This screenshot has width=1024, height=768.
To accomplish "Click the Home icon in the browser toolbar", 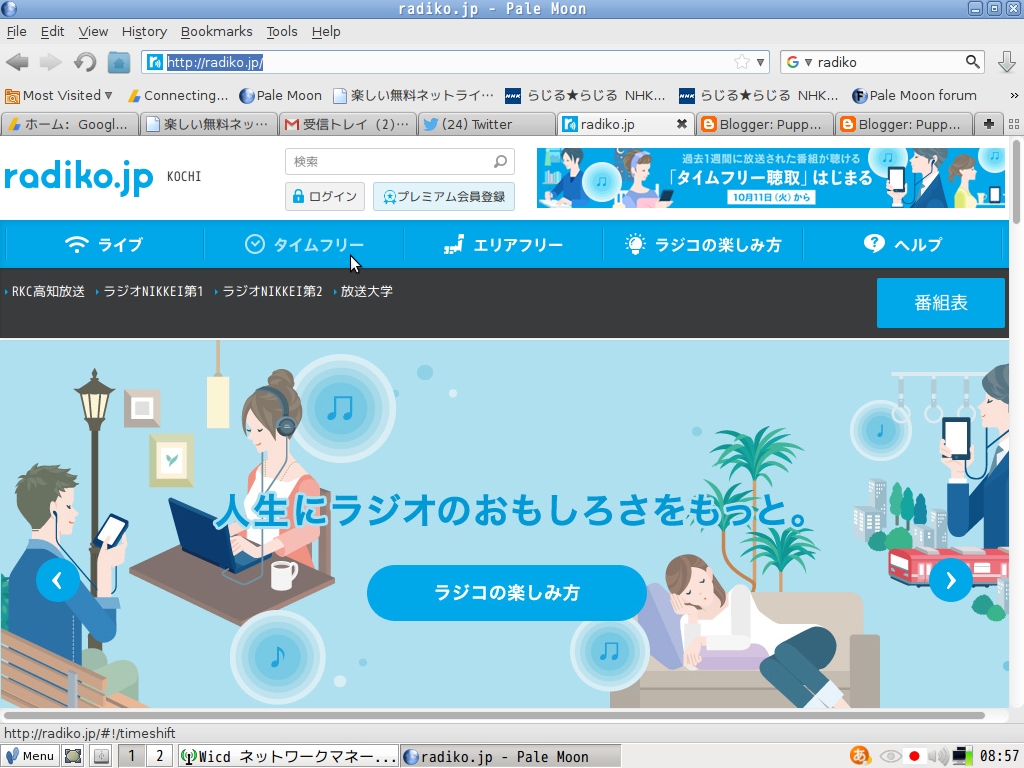I will pyautogui.click(x=119, y=61).
